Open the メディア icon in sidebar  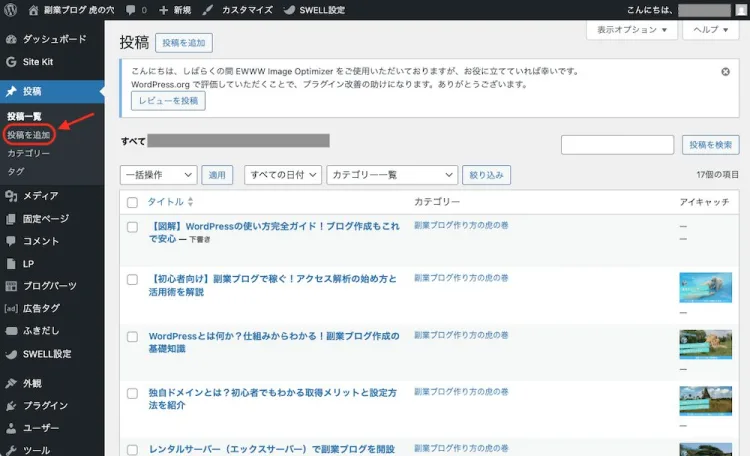11,196
